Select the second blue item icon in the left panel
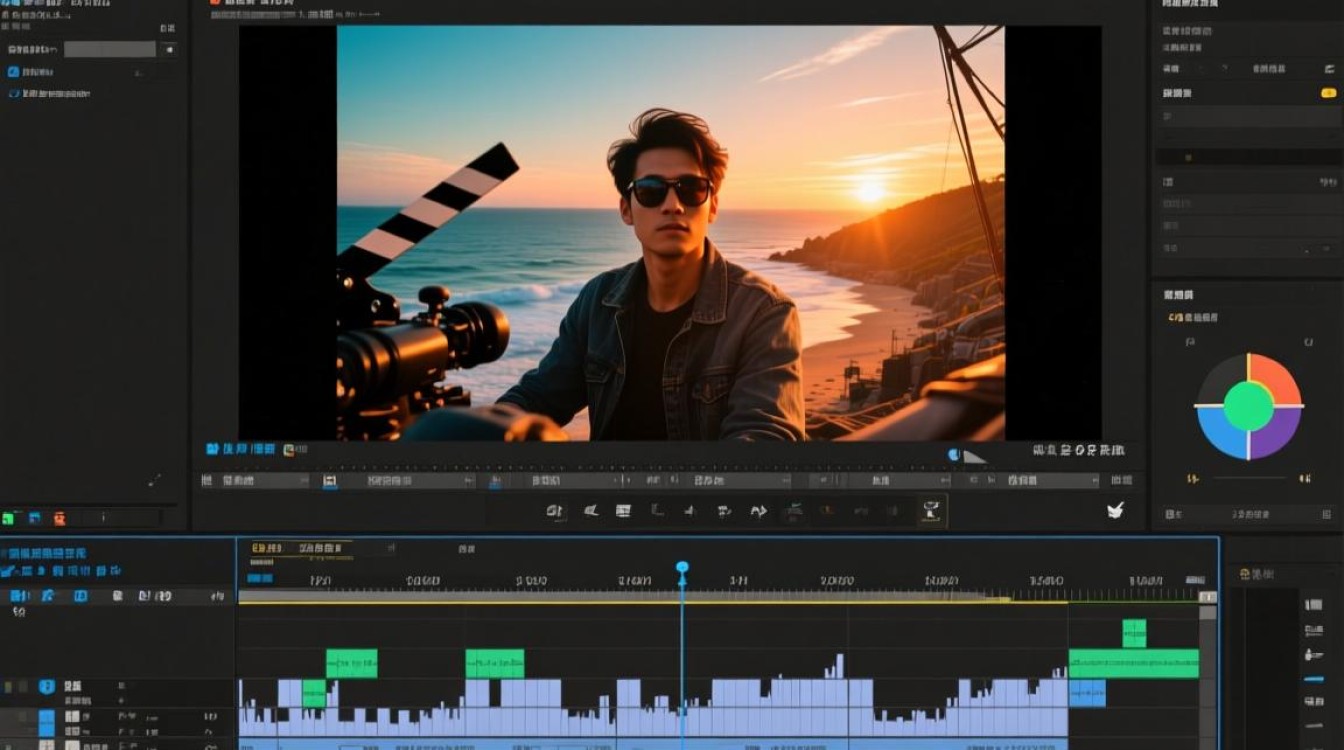This screenshot has height=750, width=1344. click(x=13, y=93)
